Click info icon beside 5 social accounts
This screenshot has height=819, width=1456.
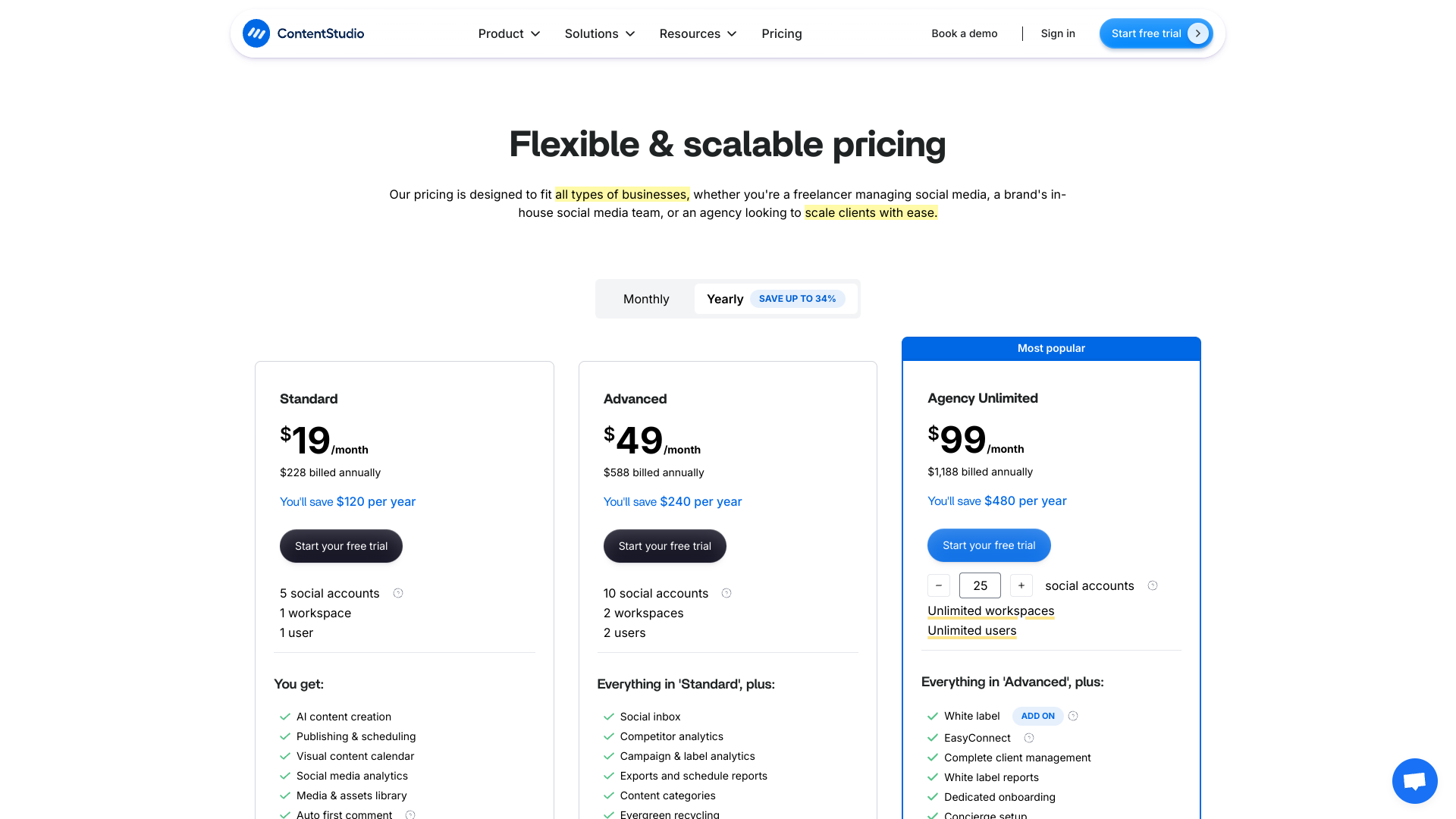[x=398, y=593]
